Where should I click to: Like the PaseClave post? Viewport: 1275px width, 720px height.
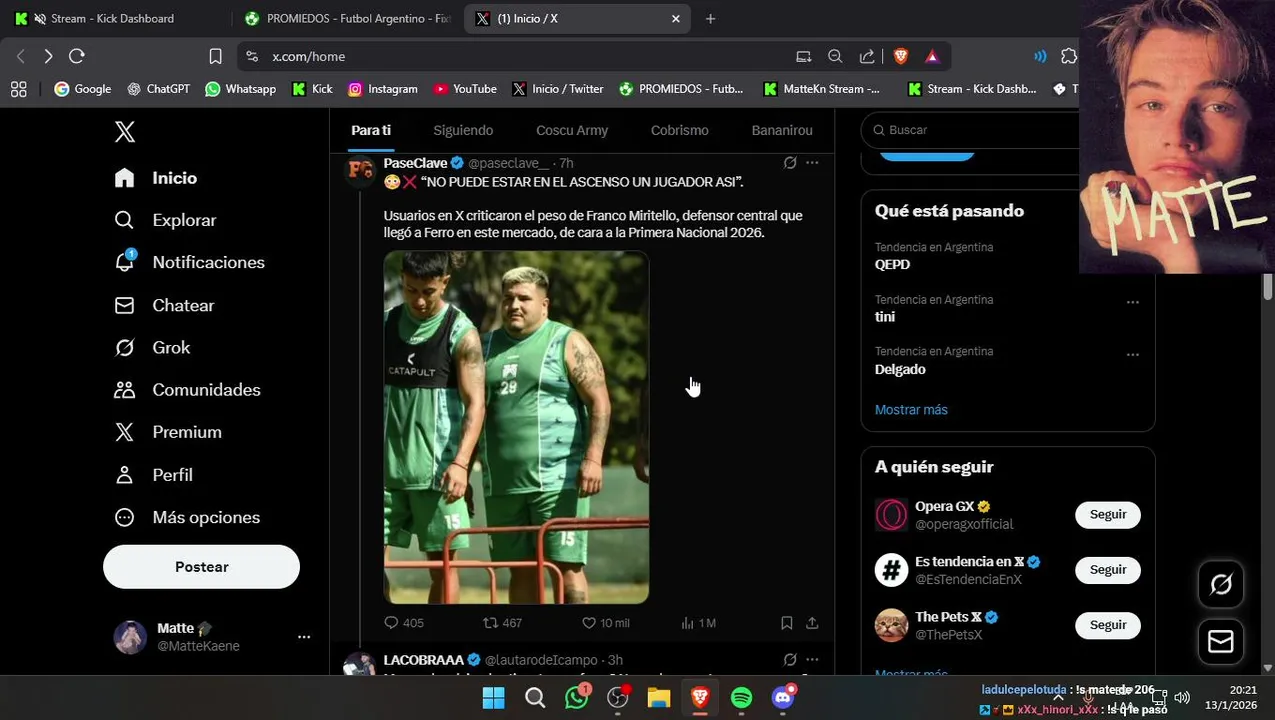tap(606, 623)
